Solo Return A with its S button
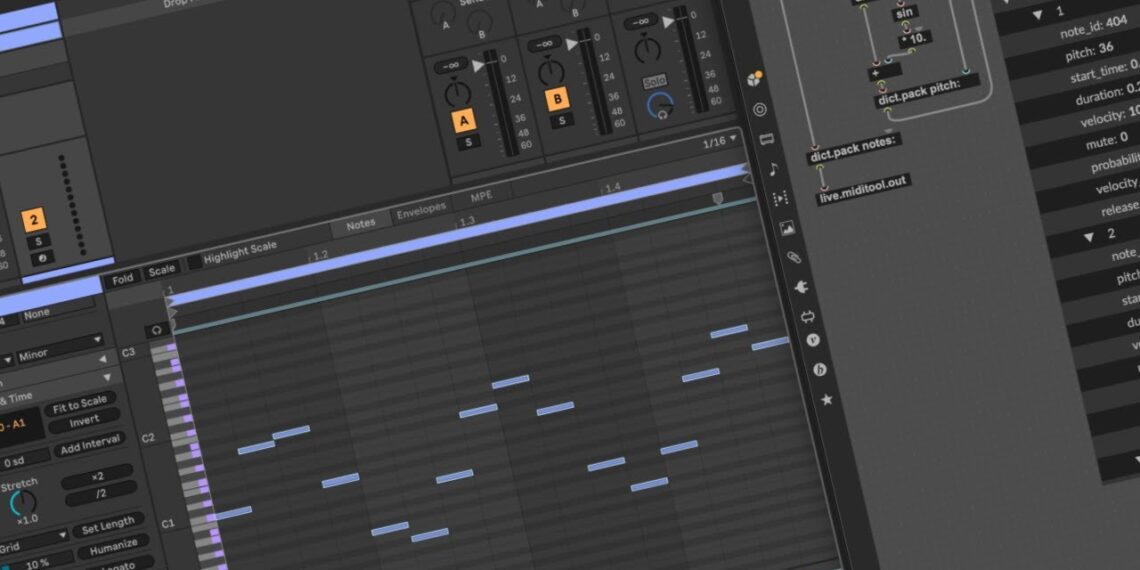The image size is (1140, 570). [468, 142]
